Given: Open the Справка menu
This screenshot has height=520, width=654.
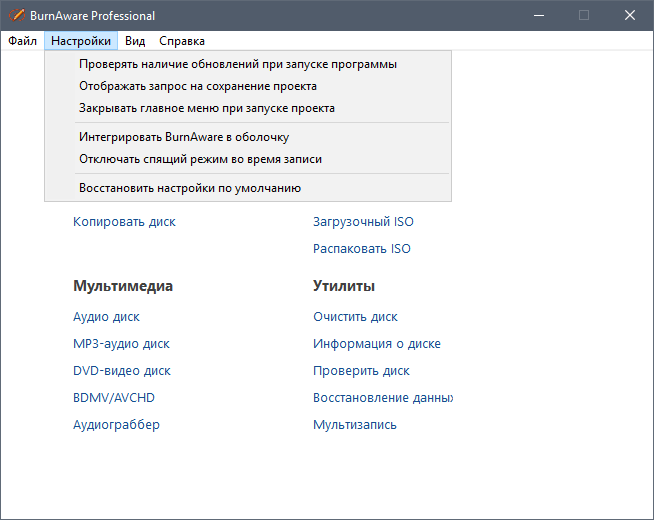Looking at the screenshot, I should click(182, 41).
